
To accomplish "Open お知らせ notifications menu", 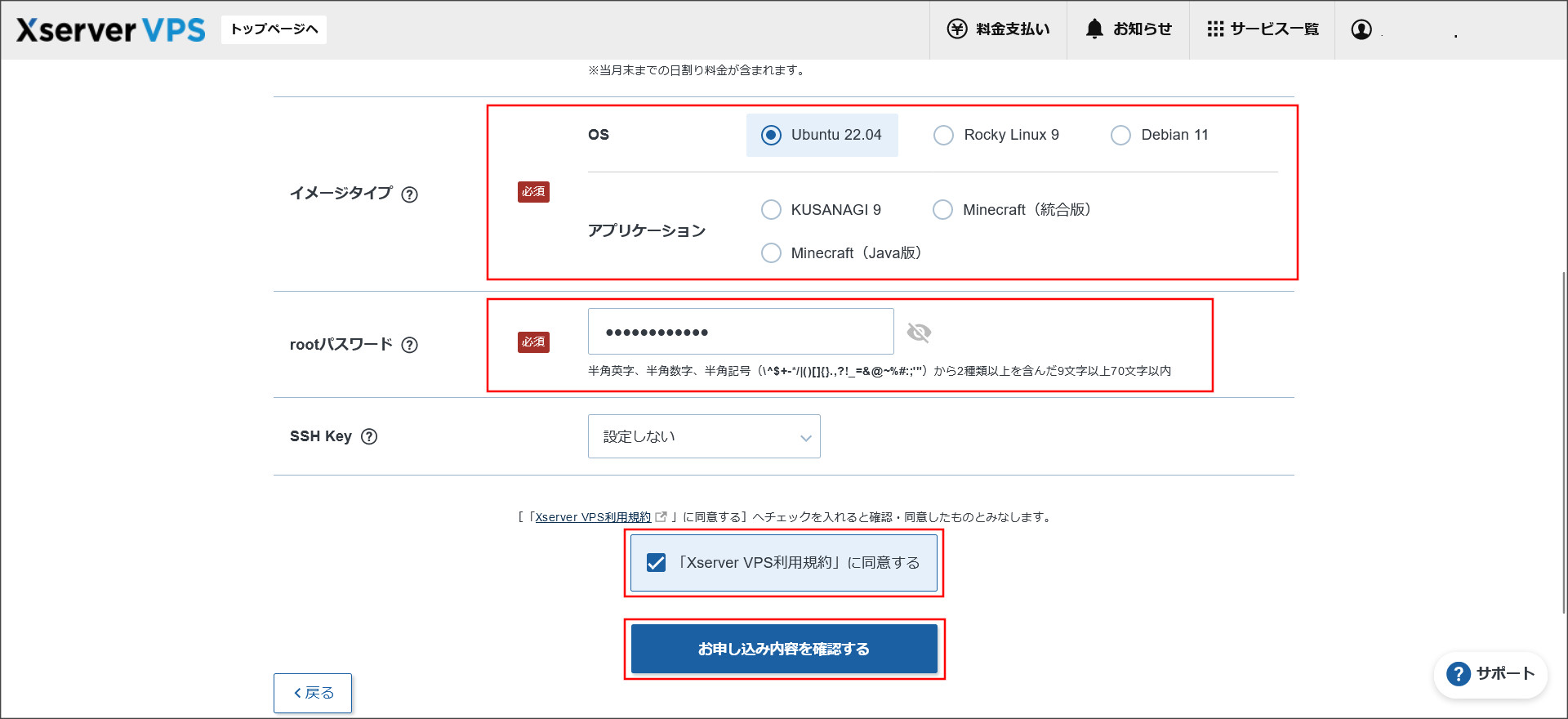I will click(x=1128, y=29).
